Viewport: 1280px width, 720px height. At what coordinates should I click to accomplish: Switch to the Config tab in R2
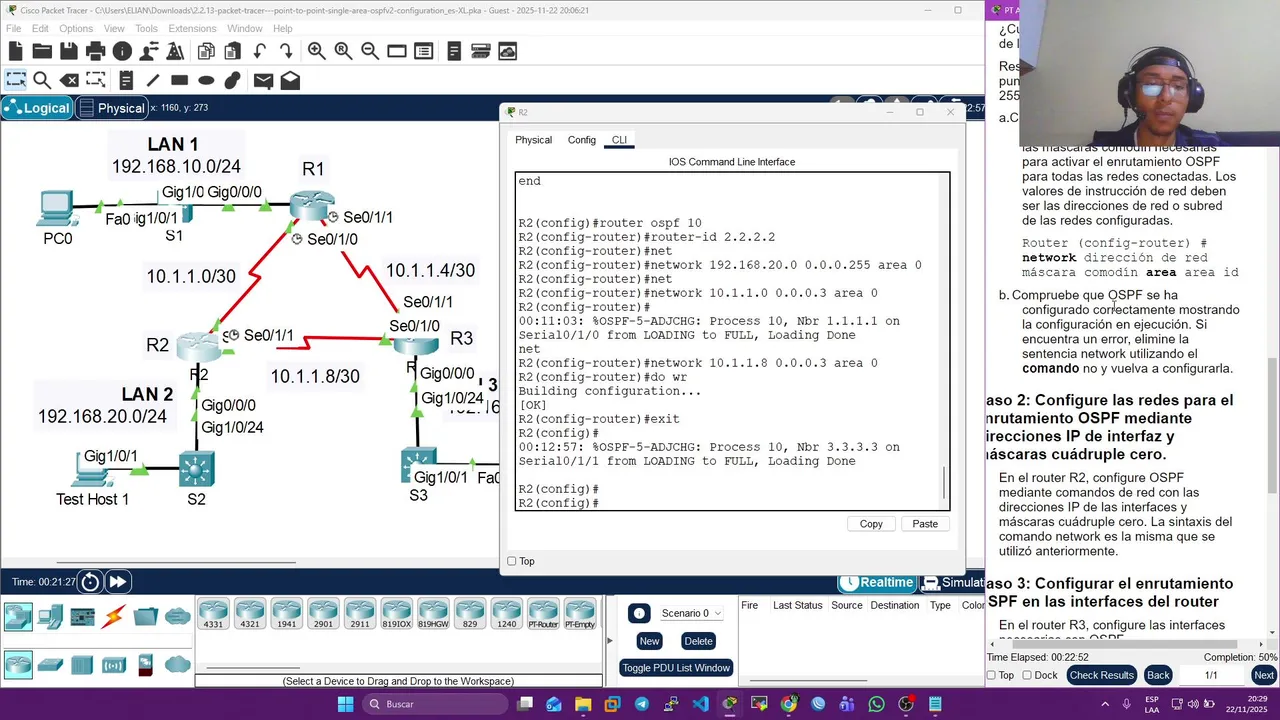coord(581,140)
